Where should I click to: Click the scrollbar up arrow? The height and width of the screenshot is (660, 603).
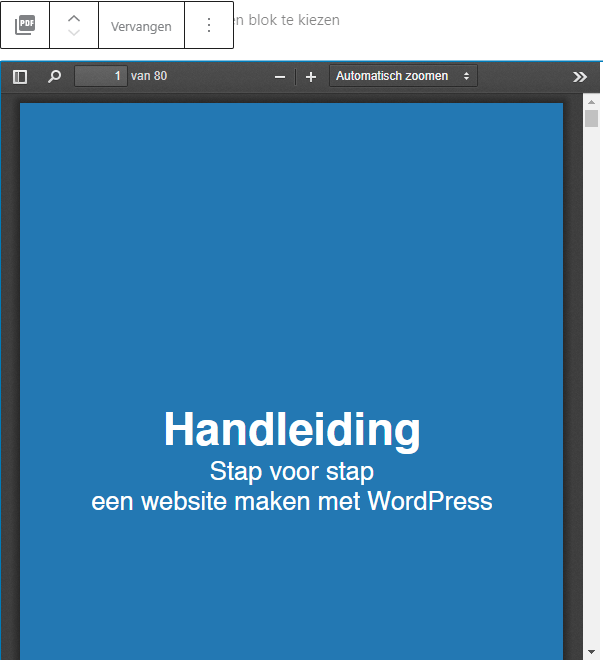click(591, 101)
